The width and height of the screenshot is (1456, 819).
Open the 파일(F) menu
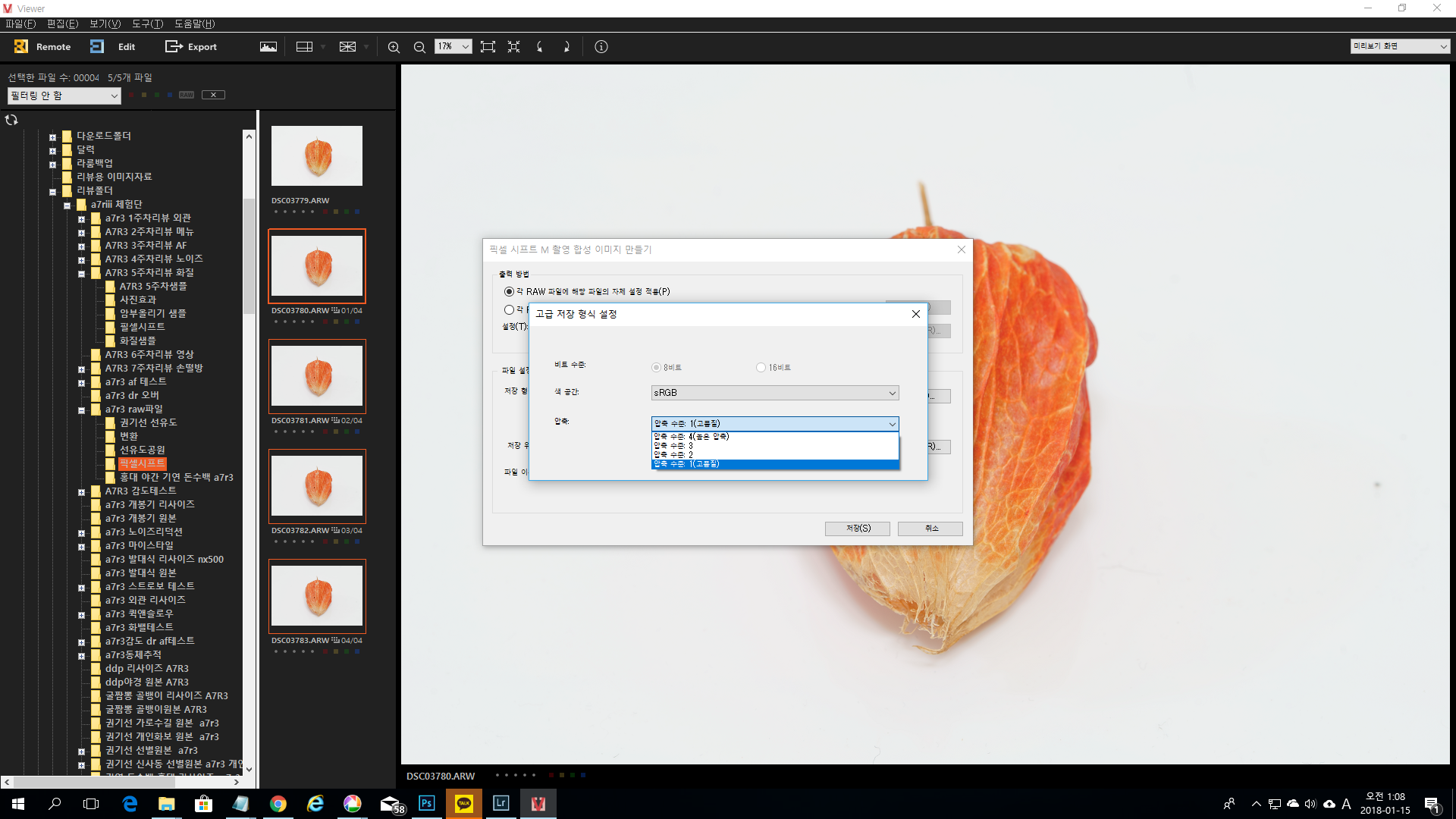click(x=20, y=24)
